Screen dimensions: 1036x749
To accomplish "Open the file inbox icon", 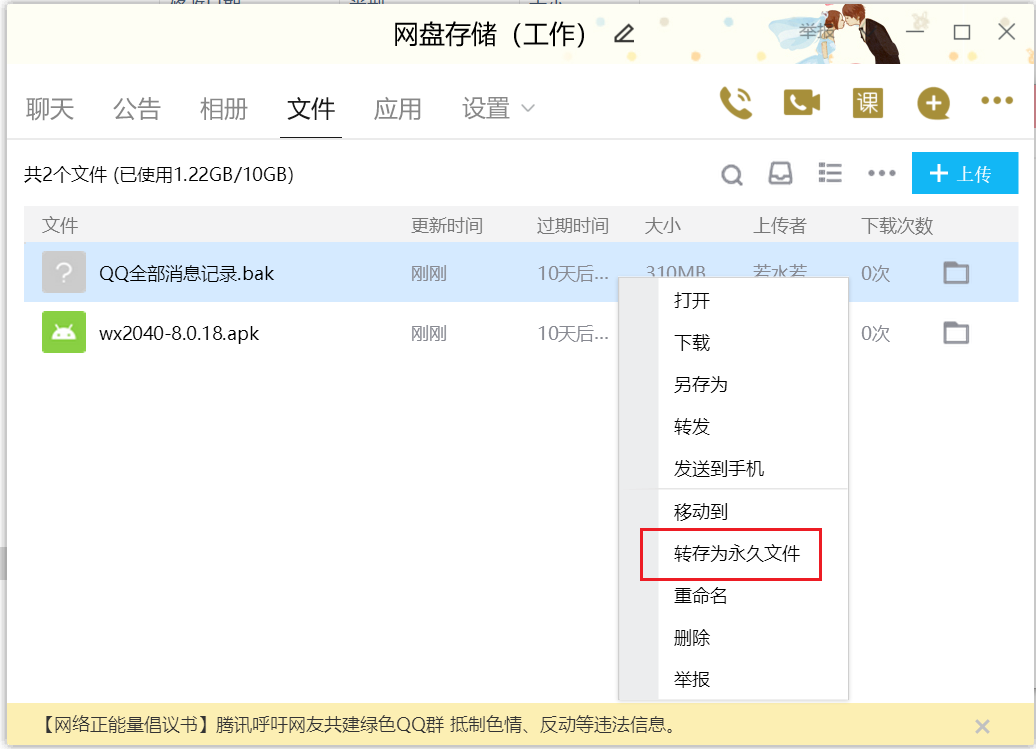I will 780,173.
